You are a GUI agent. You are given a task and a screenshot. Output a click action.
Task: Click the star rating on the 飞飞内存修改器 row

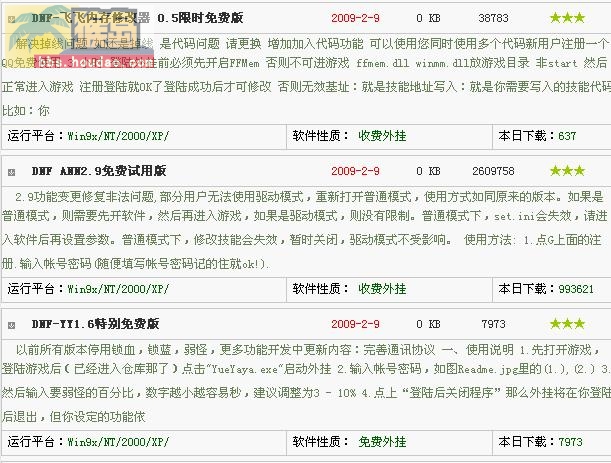tap(567, 18)
